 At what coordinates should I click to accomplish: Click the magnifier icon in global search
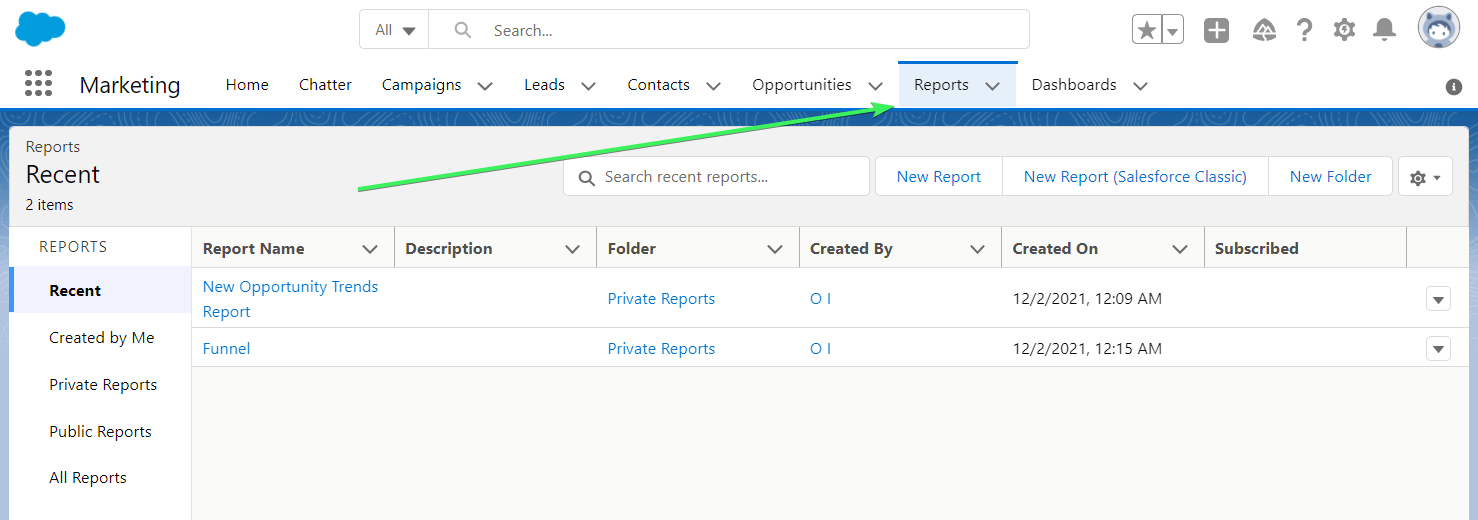(x=463, y=30)
